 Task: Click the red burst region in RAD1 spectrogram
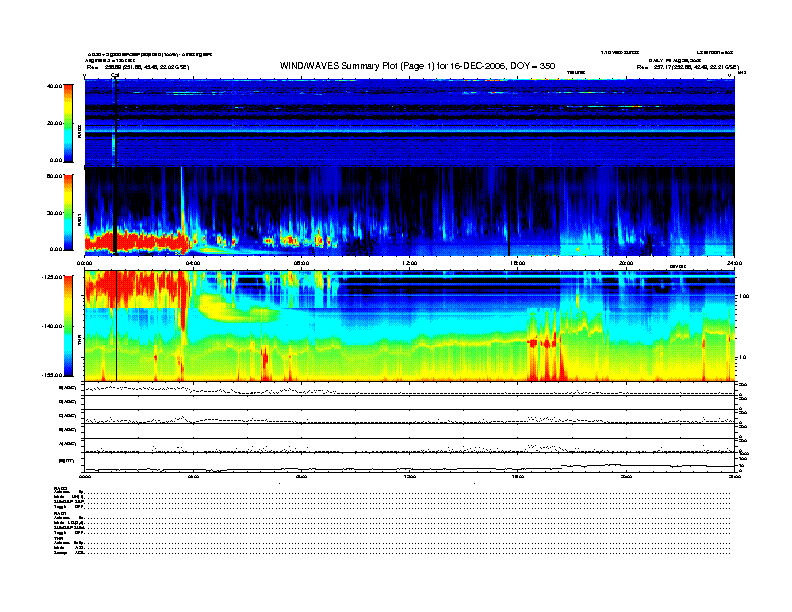[x=136, y=242]
